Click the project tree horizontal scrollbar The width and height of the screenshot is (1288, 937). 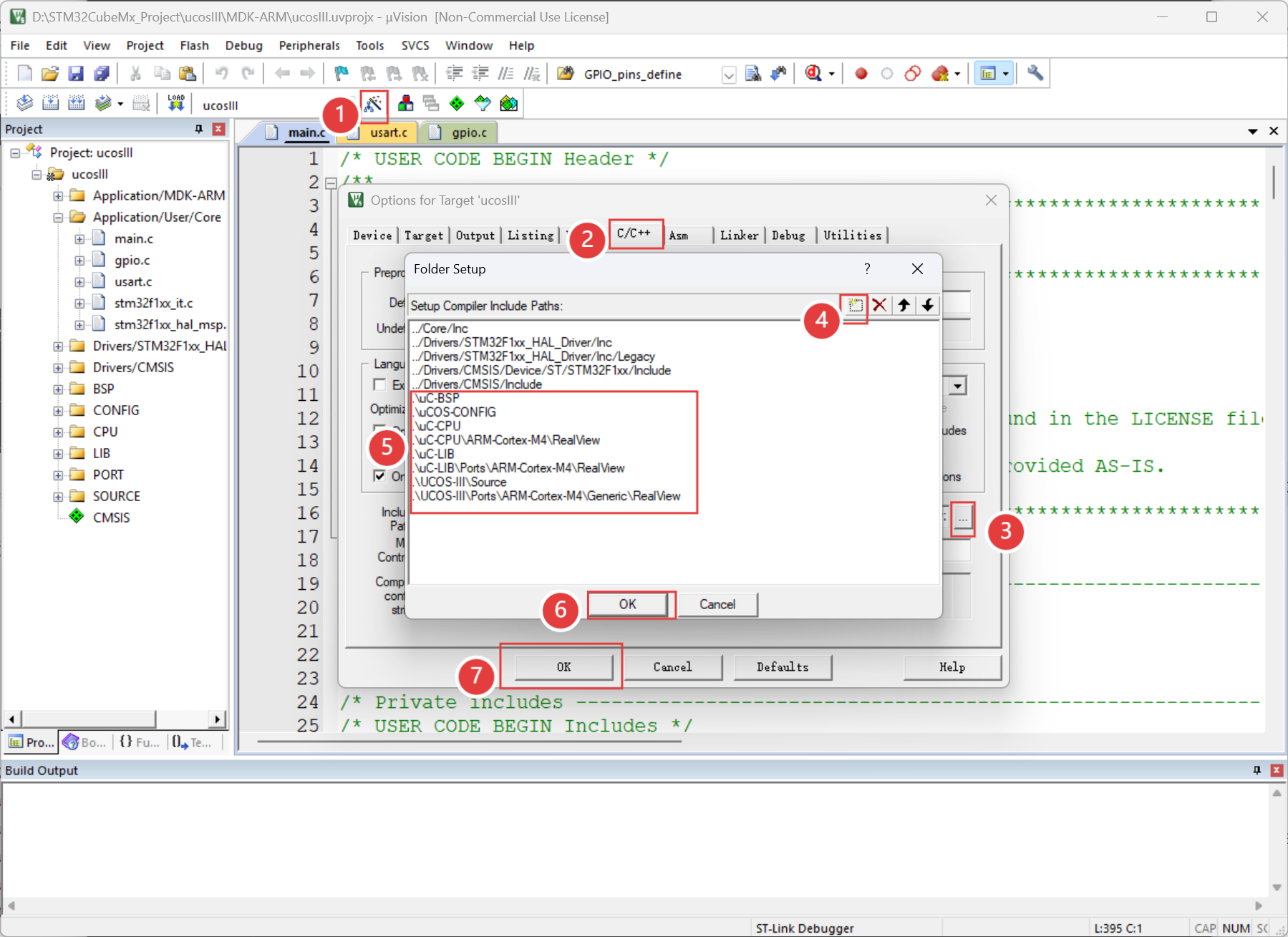[x=115, y=719]
